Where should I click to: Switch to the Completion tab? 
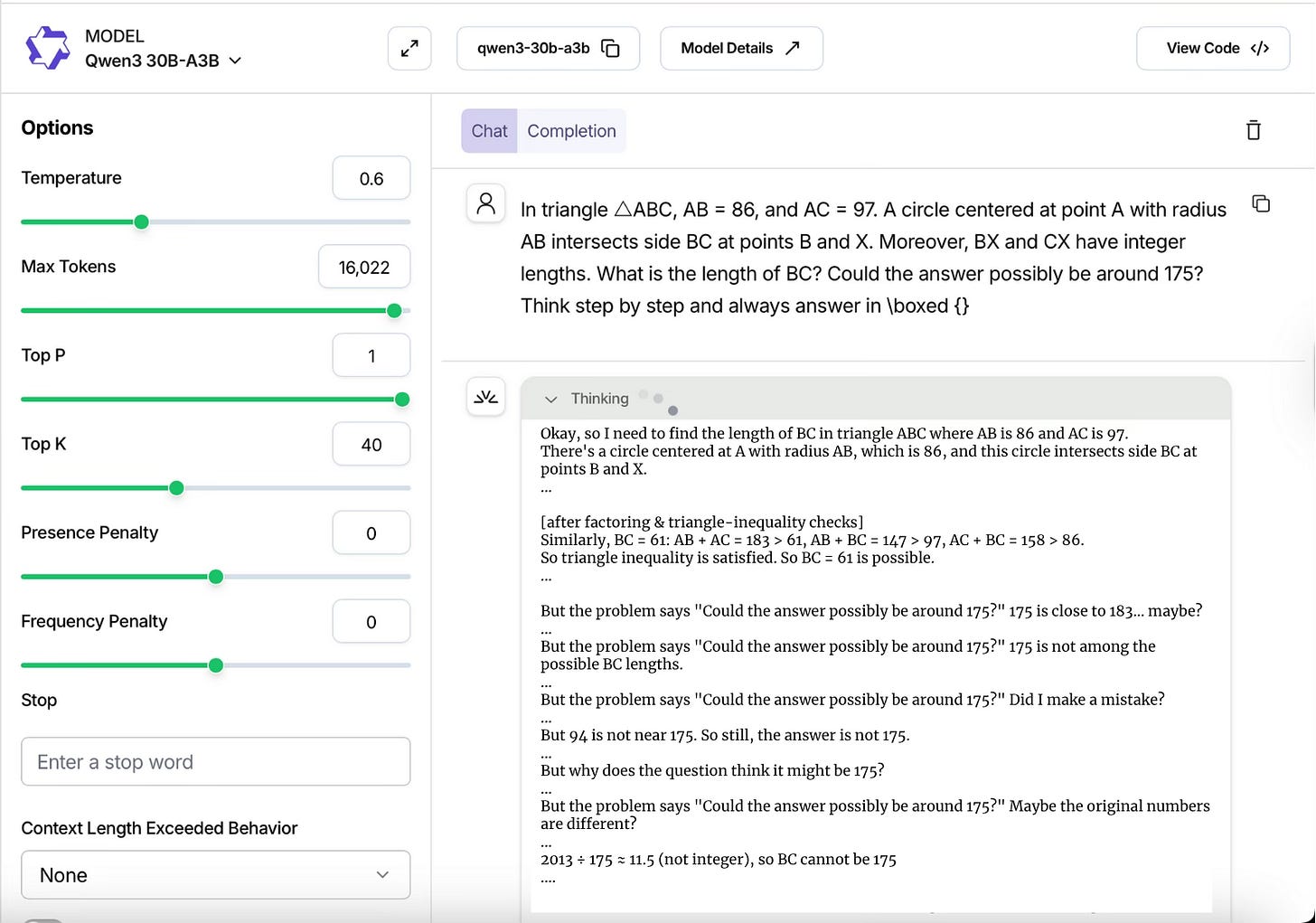coord(571,131)
